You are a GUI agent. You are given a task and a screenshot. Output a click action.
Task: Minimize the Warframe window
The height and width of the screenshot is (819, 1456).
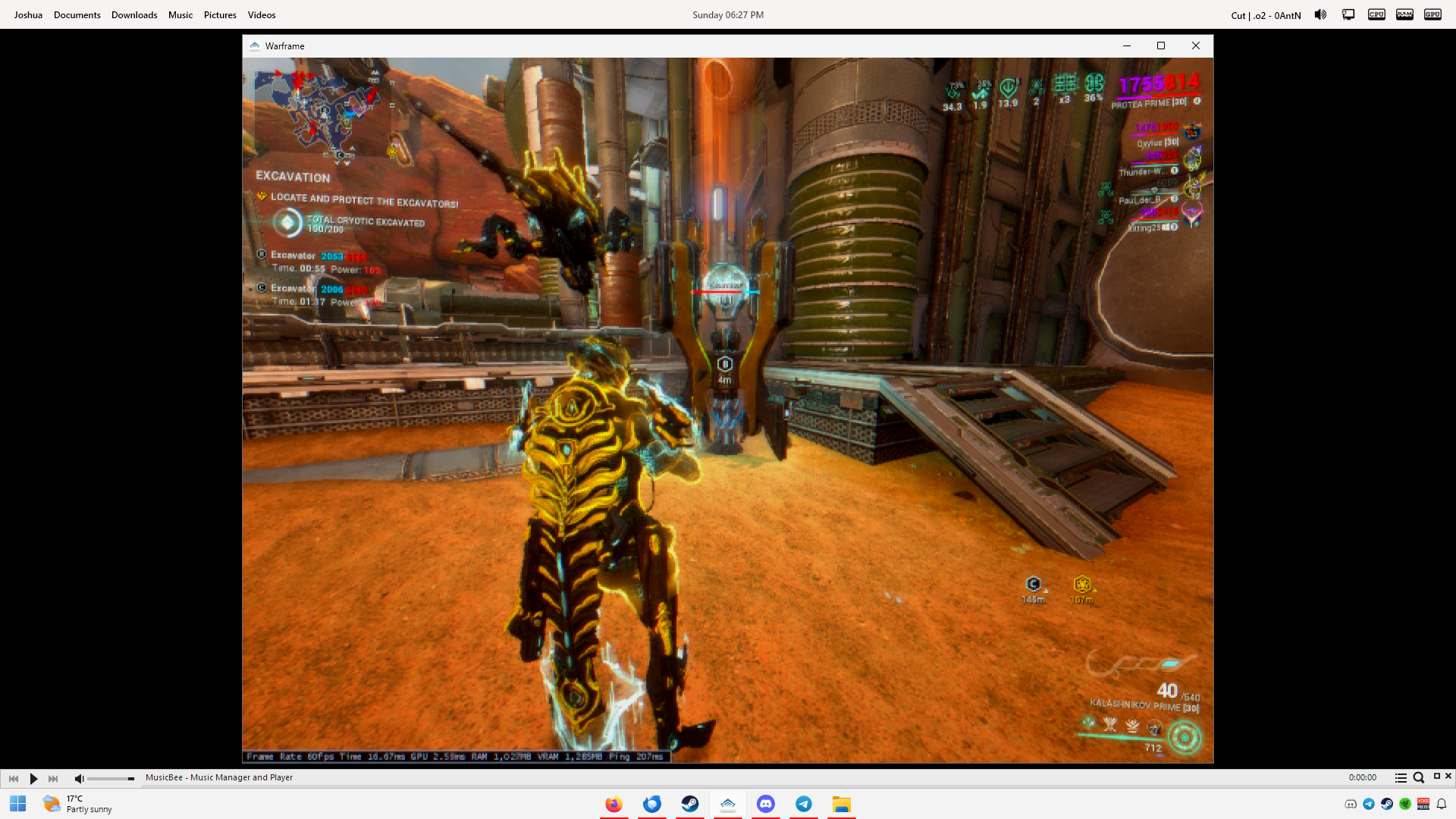point(1127,45)
